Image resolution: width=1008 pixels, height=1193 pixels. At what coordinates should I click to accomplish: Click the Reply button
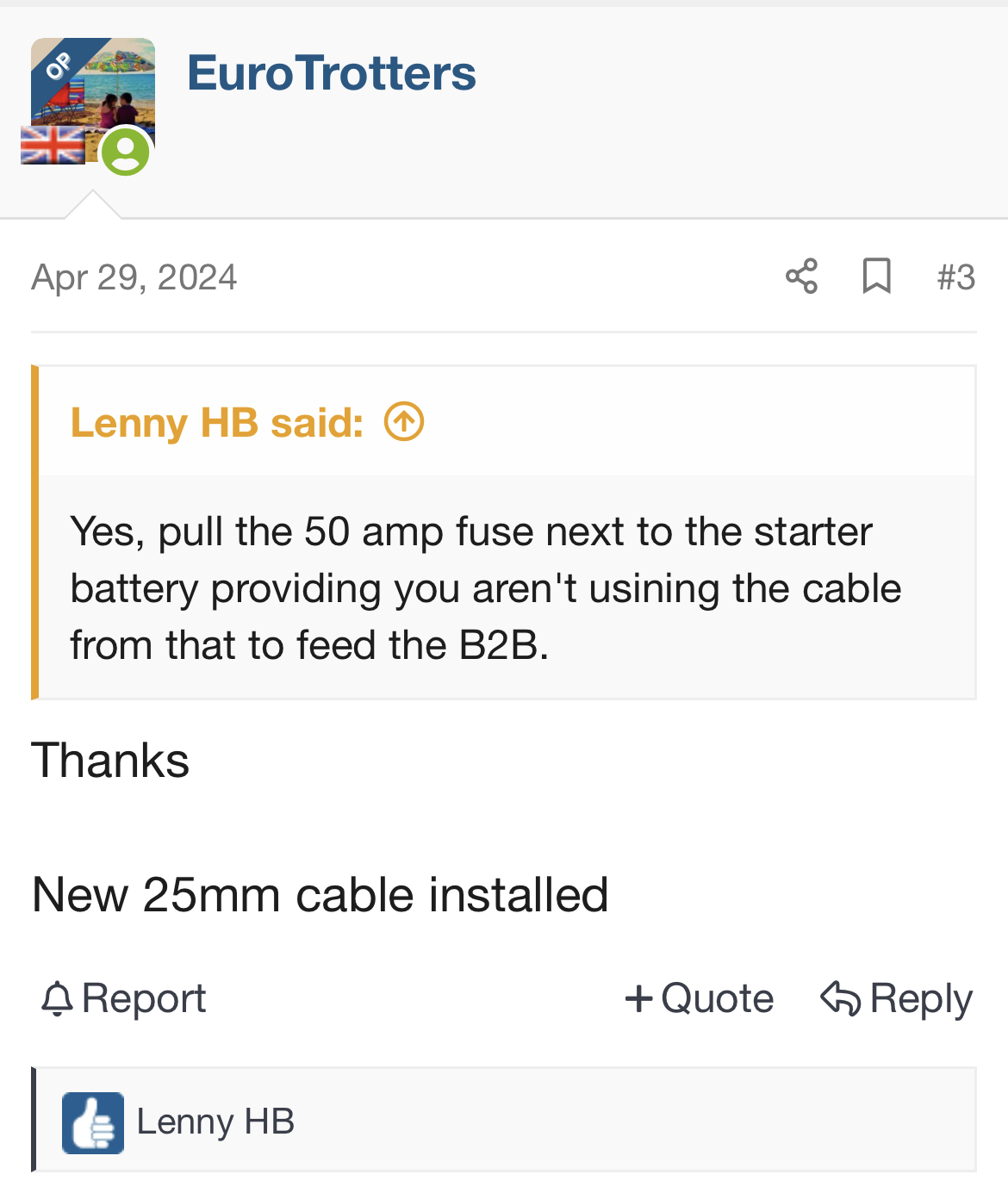tap(897, 999)
